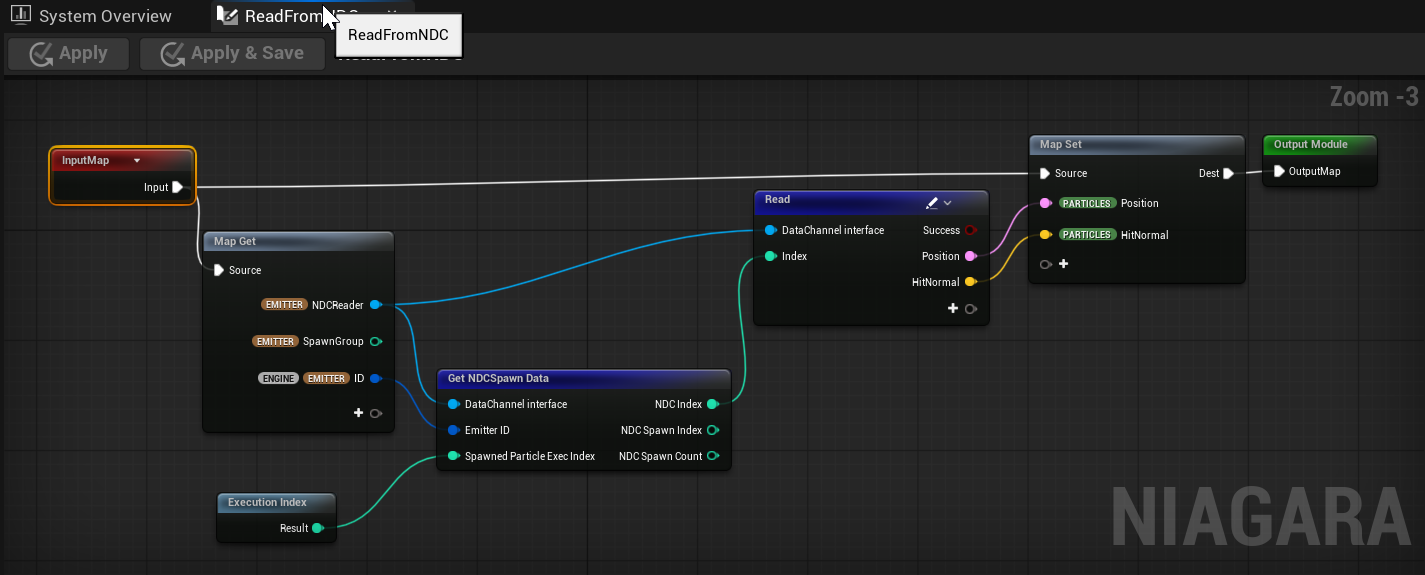Select the Output Module node title
Screen dimensions: 1425x575
click(1310, 144)
